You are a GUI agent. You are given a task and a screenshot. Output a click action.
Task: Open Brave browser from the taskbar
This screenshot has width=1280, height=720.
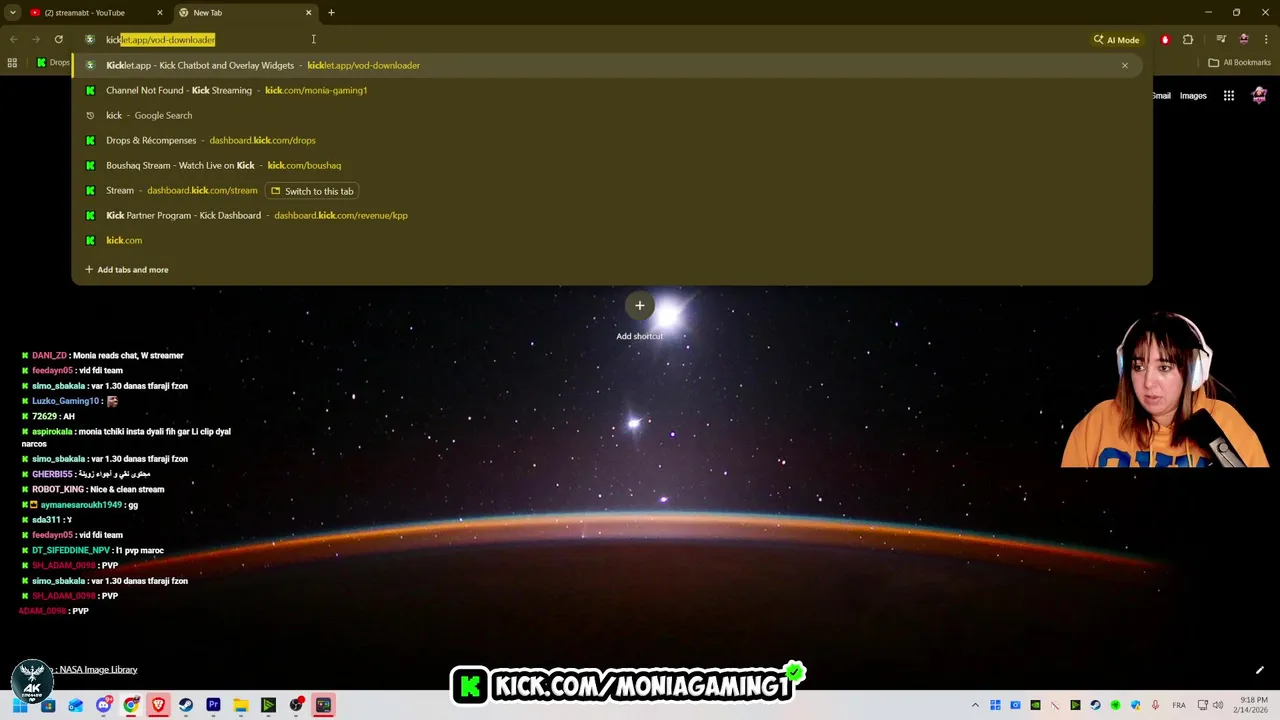(x=158, y=706)
